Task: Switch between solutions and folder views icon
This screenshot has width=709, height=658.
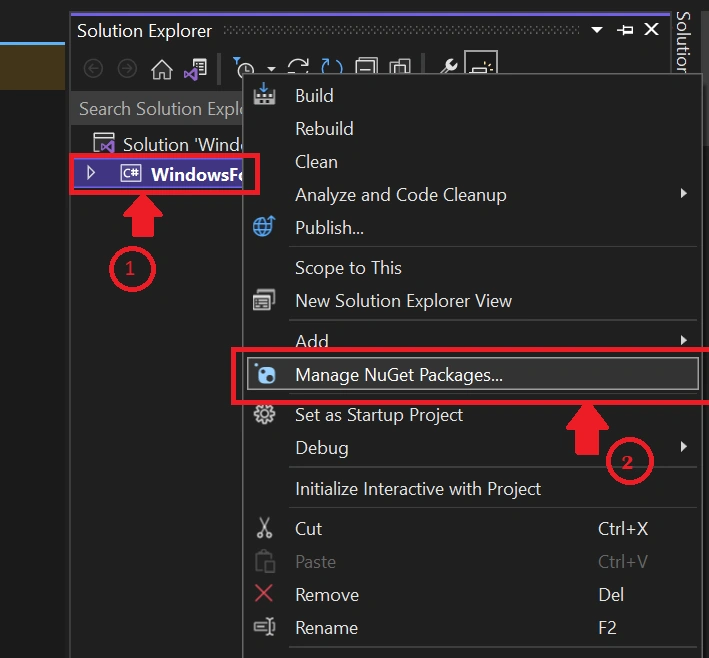Action: (x=195, y=69)
